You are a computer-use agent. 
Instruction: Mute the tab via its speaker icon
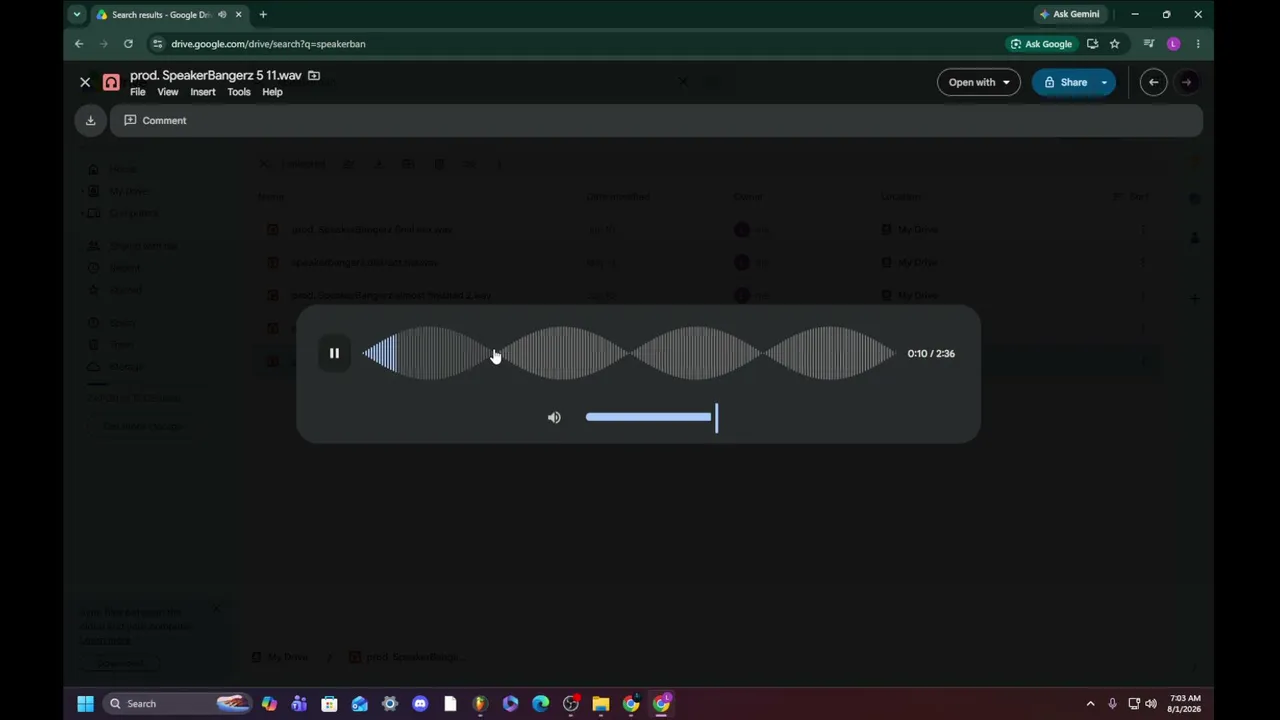(222, 14)
